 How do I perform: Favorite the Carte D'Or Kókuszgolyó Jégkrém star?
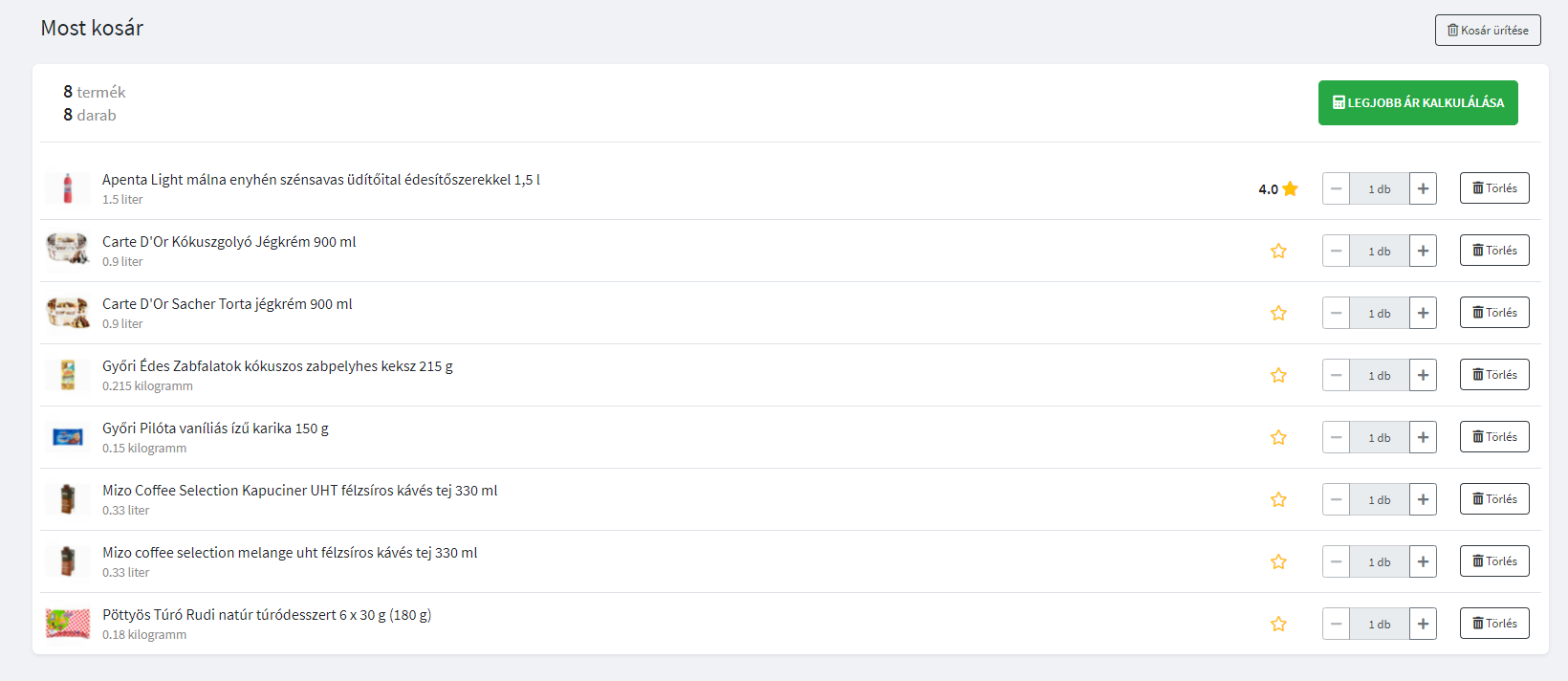point(1278,252)
